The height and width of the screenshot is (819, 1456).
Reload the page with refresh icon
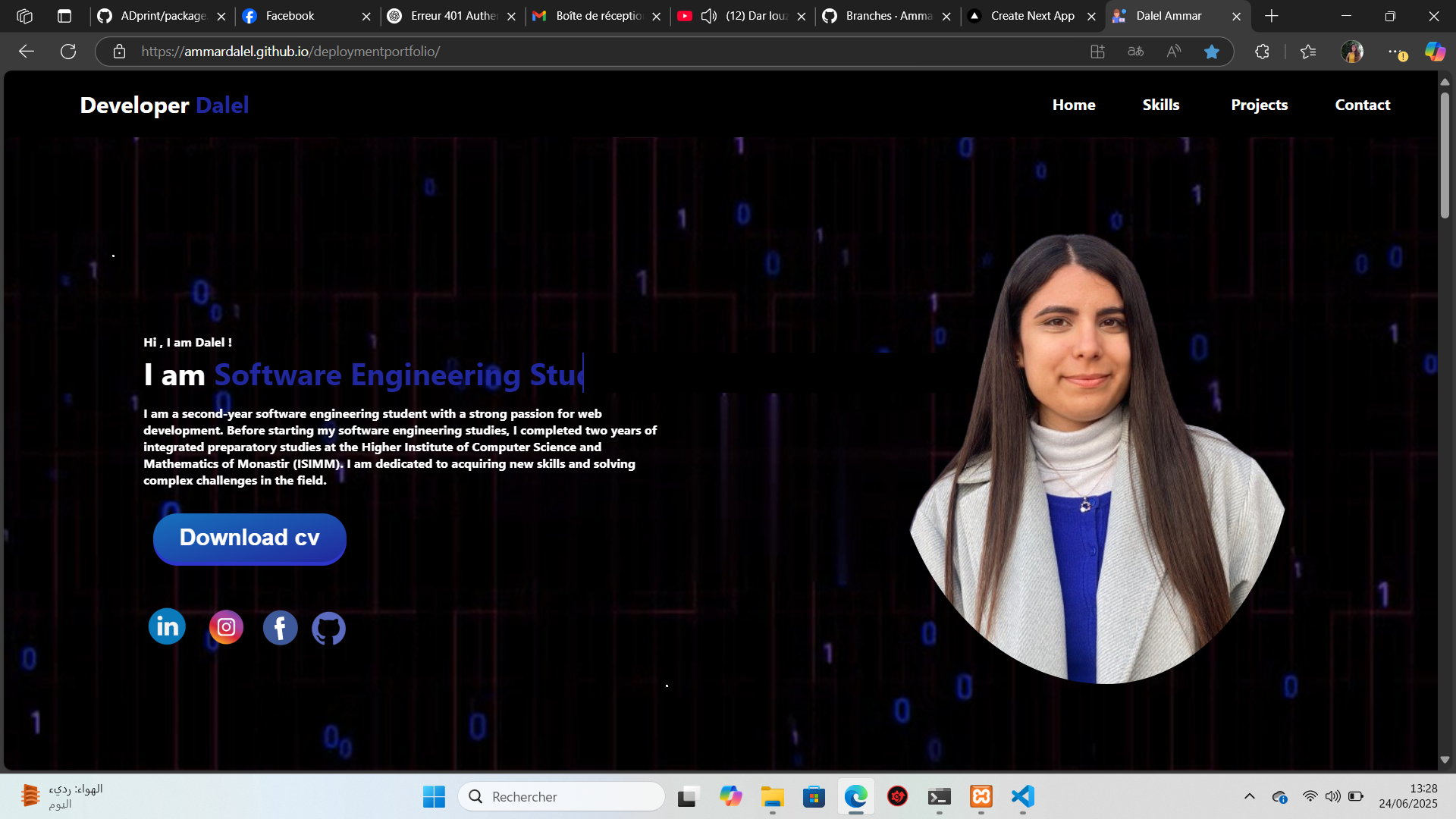pyautogui.click(x=68, y=52)
